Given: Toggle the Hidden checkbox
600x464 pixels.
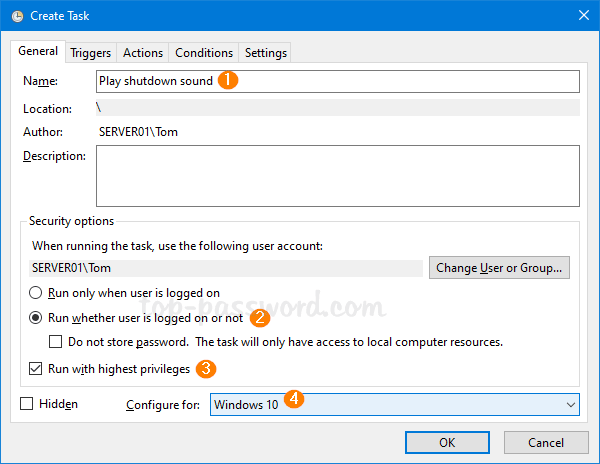Looking at the screenshot, I should [x=27, y=404].
